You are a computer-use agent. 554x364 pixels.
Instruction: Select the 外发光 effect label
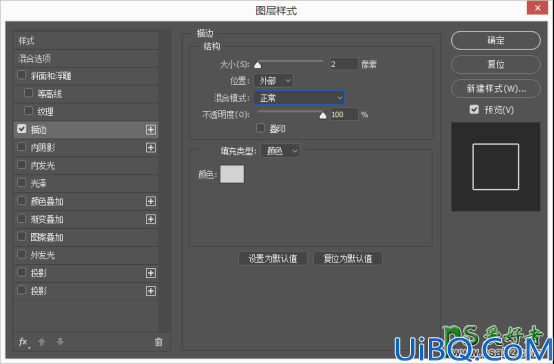43,255
